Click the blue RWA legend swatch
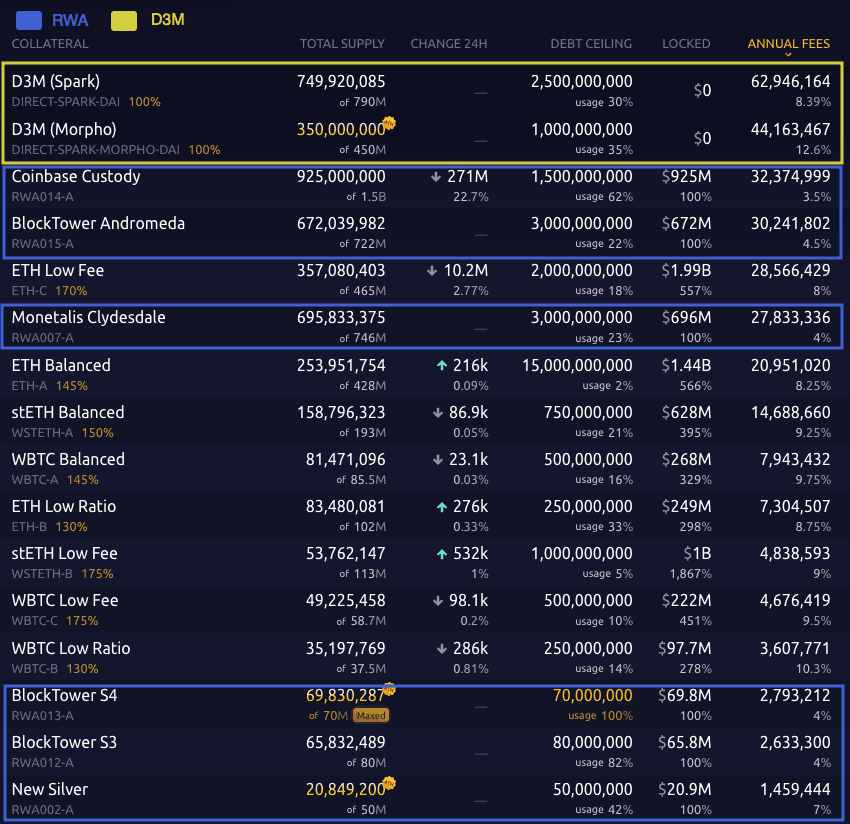Viewport: 850px width, 824px height. [x=29, y=19]
